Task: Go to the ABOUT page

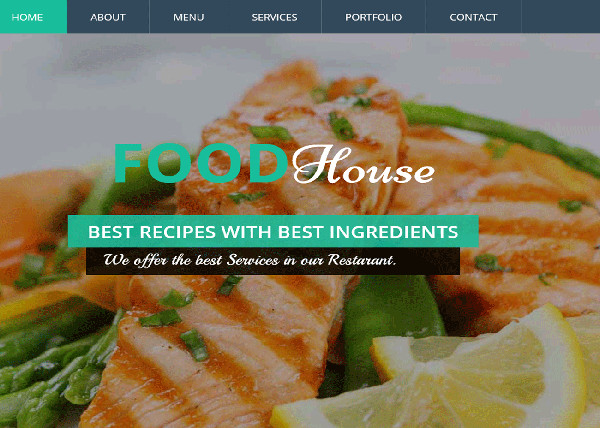Action: [x=108, y=17]
